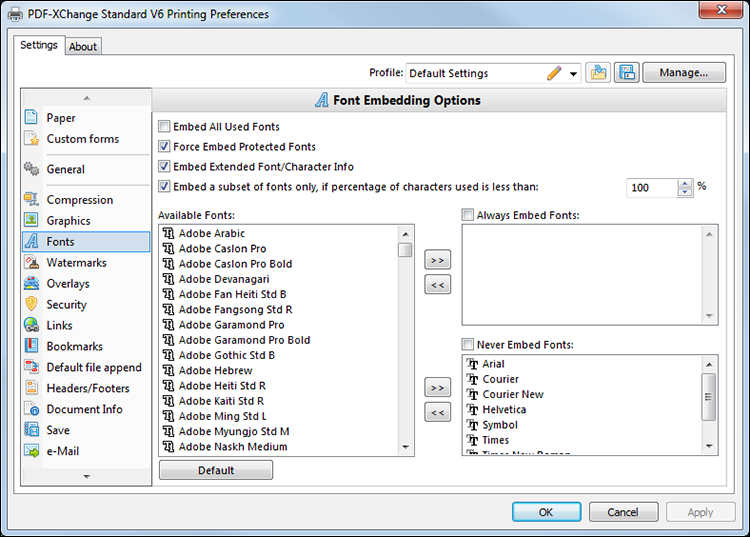The width and height of the screenshot is (750, 537).
Task: Select the Default file append icon
Action: coord(31,367)
